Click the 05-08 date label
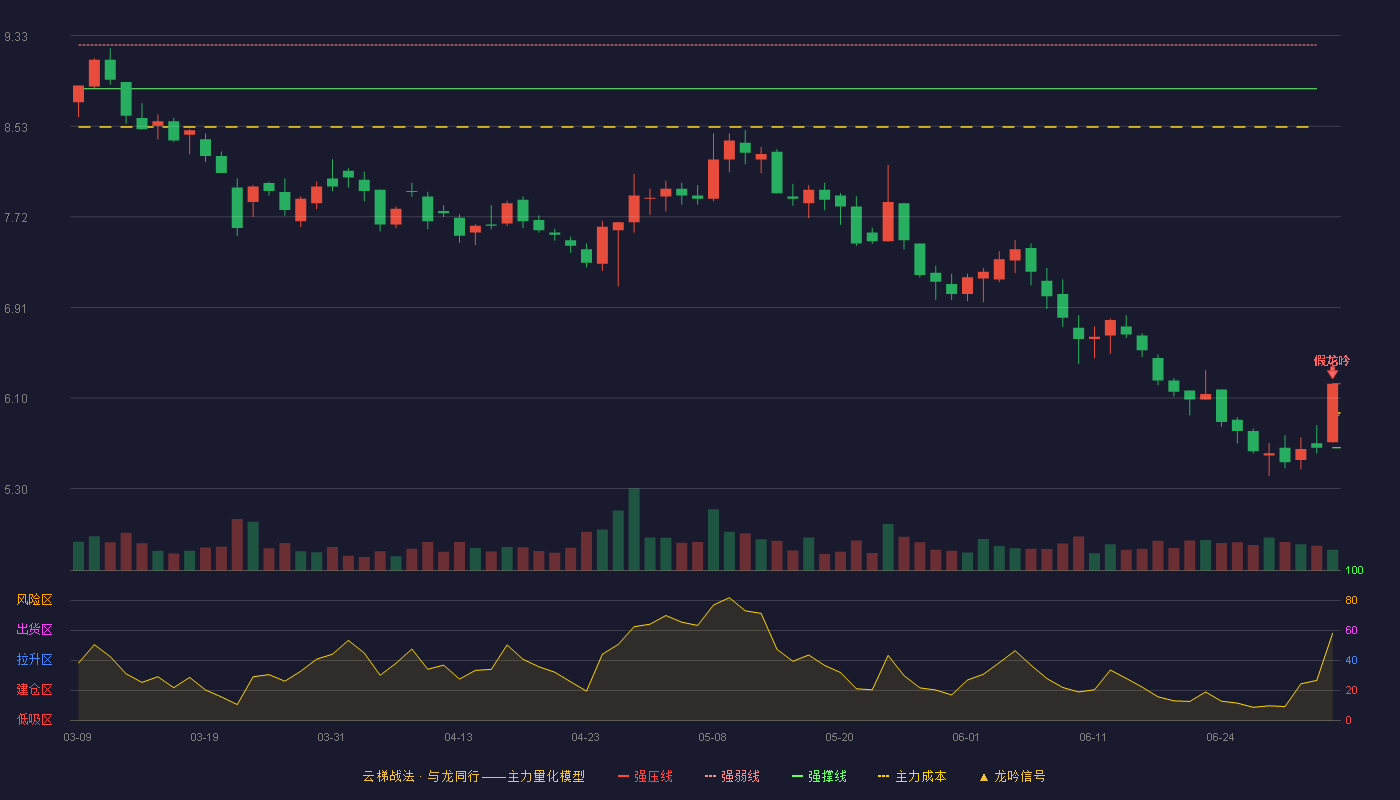The width and height of the screenshot is (1400, 800). point(712,737)
